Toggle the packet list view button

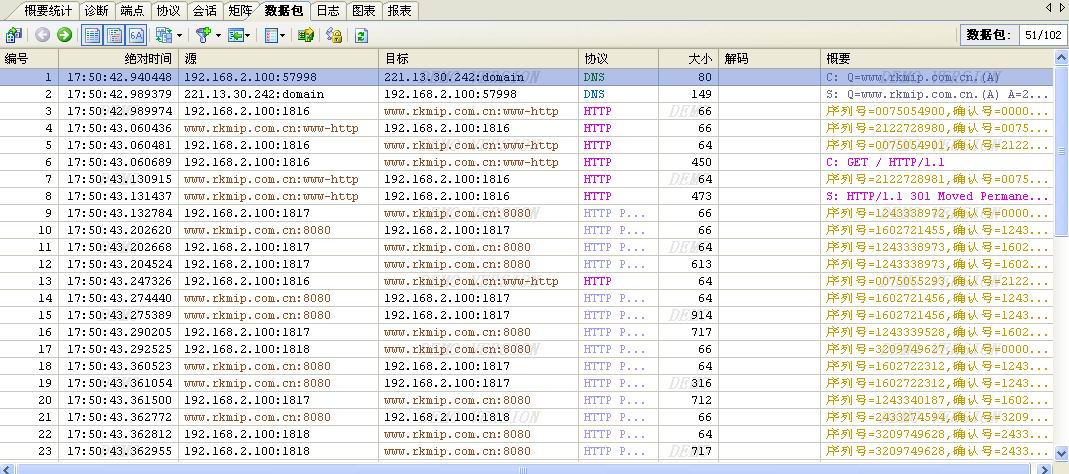[92, 35]
